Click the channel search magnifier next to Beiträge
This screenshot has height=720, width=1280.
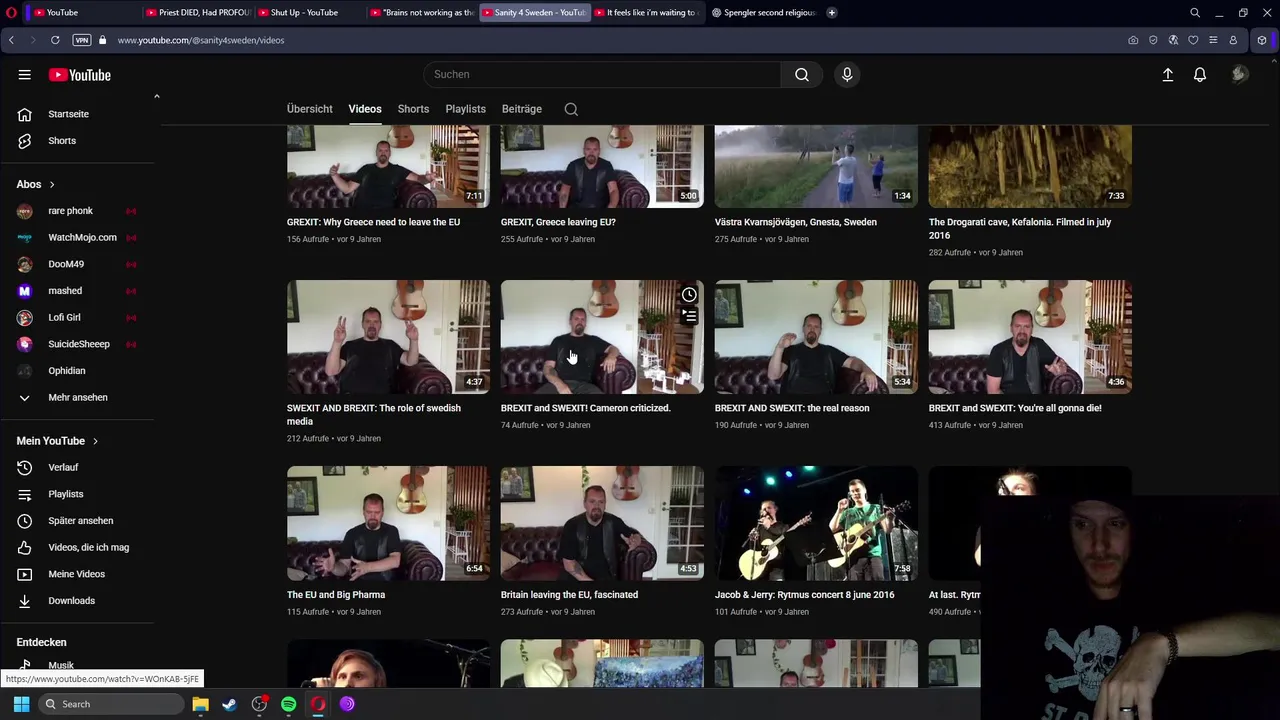pos(571,109)
